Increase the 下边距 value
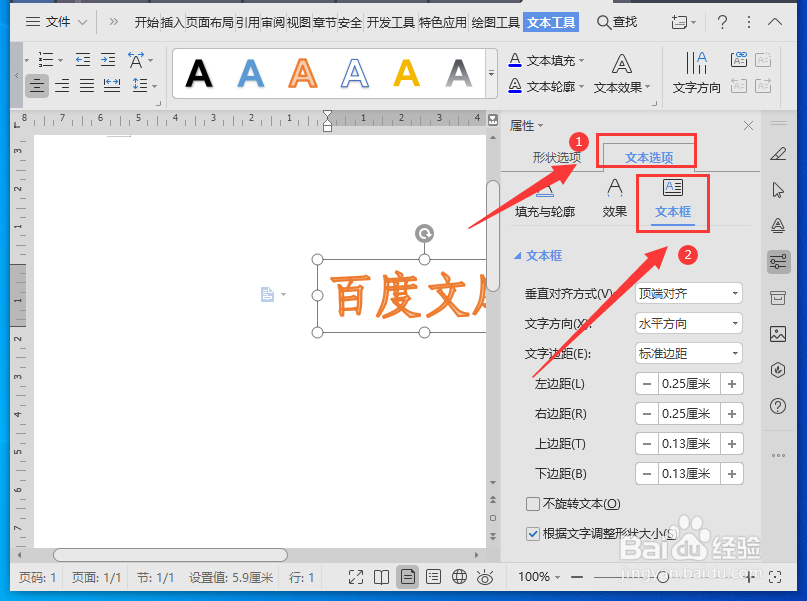The width and height of the screenshot is (807, 601). coord(731,473)
